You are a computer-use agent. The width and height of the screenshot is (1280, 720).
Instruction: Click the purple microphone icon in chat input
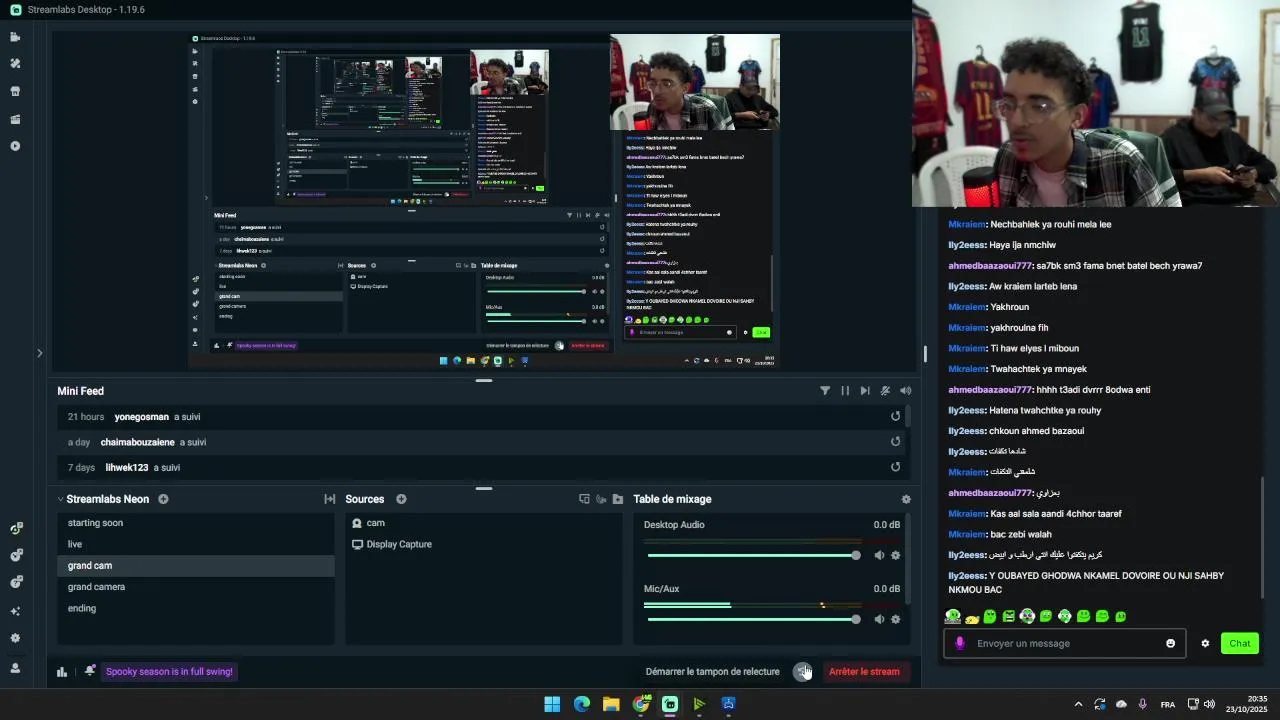(960, 644)
